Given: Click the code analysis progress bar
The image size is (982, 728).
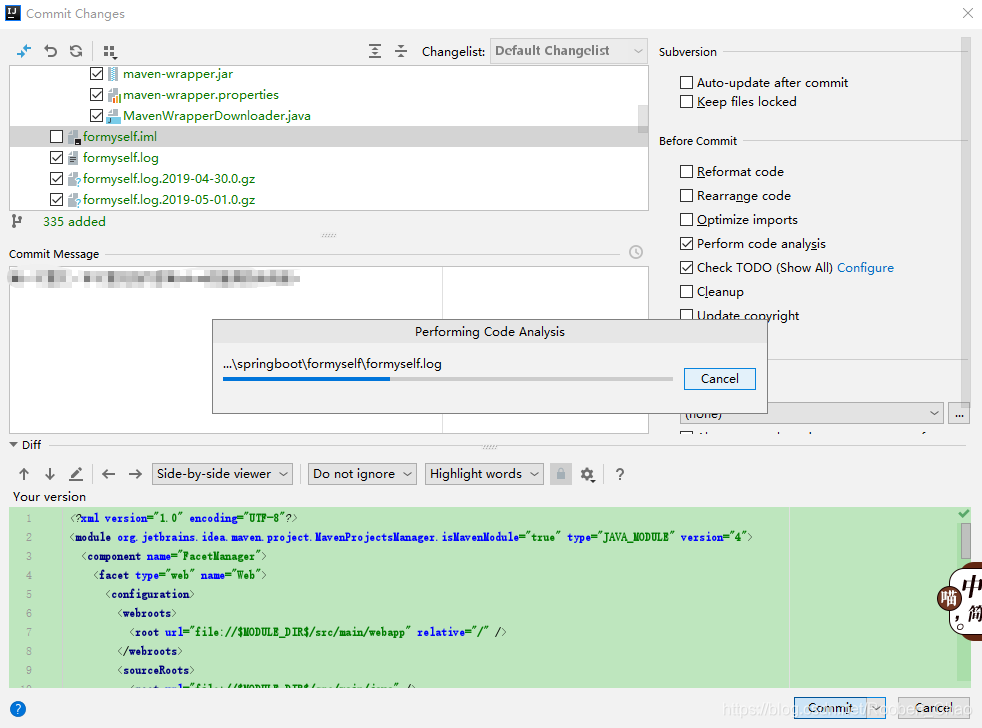Looking at the screenshot, I should click(448, 379).
